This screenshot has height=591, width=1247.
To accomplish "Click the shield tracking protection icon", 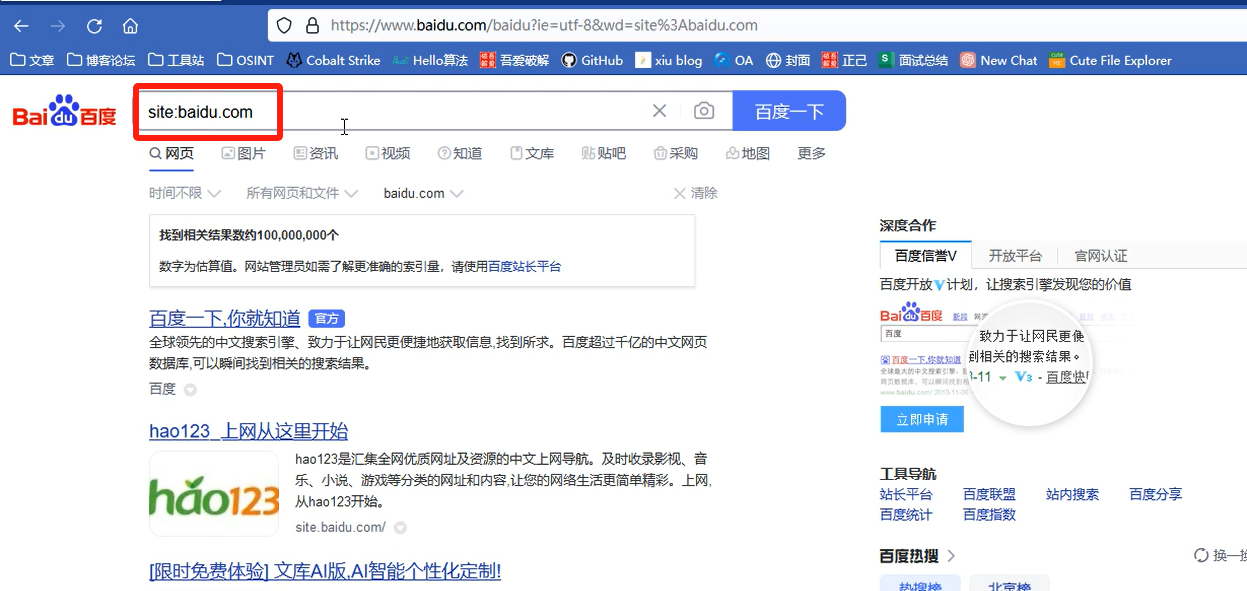I will pos(284,26).
